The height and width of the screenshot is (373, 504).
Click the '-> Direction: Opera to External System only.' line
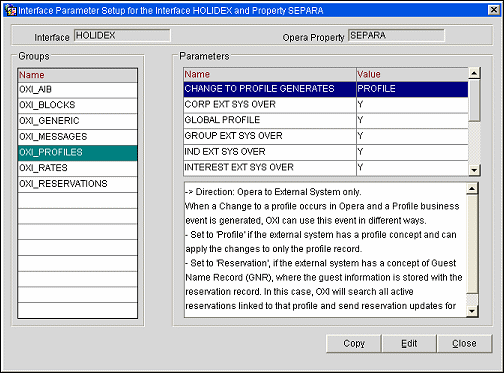click(273, 192)
